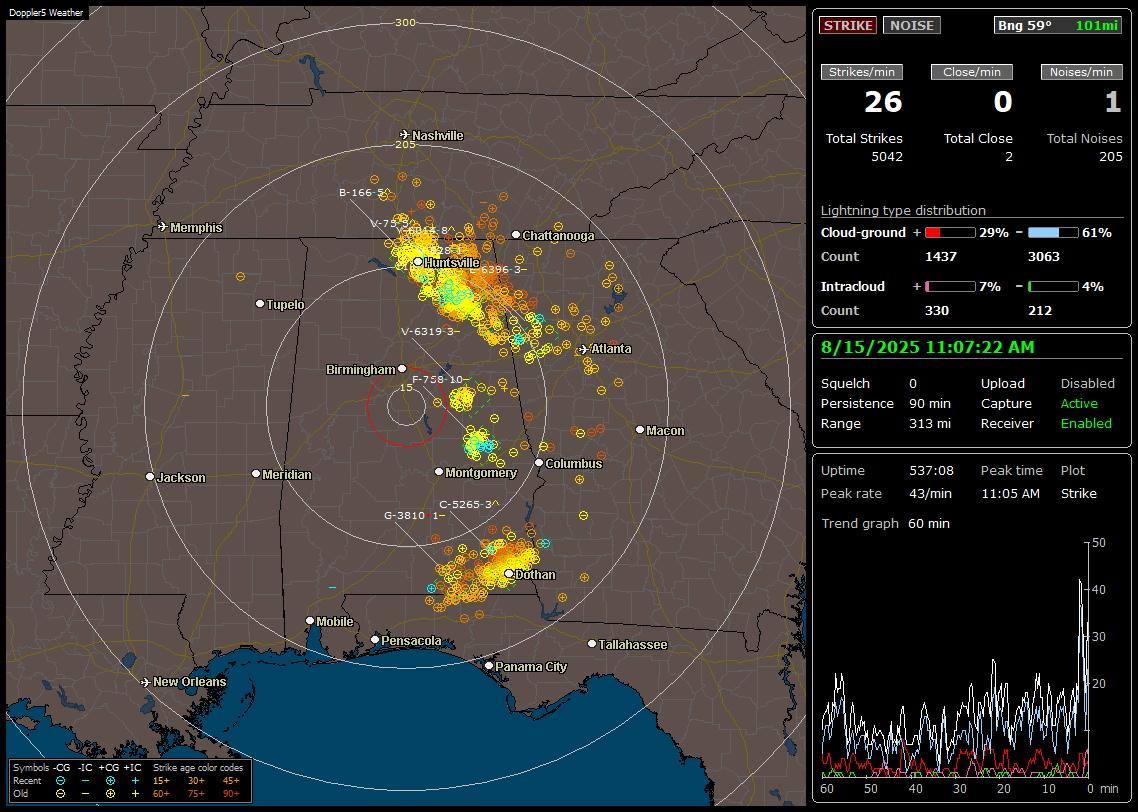The width and height of the screenshot is (1138, 812).
Task: Click the Noises/min header button
Action: pos(1081,72)
